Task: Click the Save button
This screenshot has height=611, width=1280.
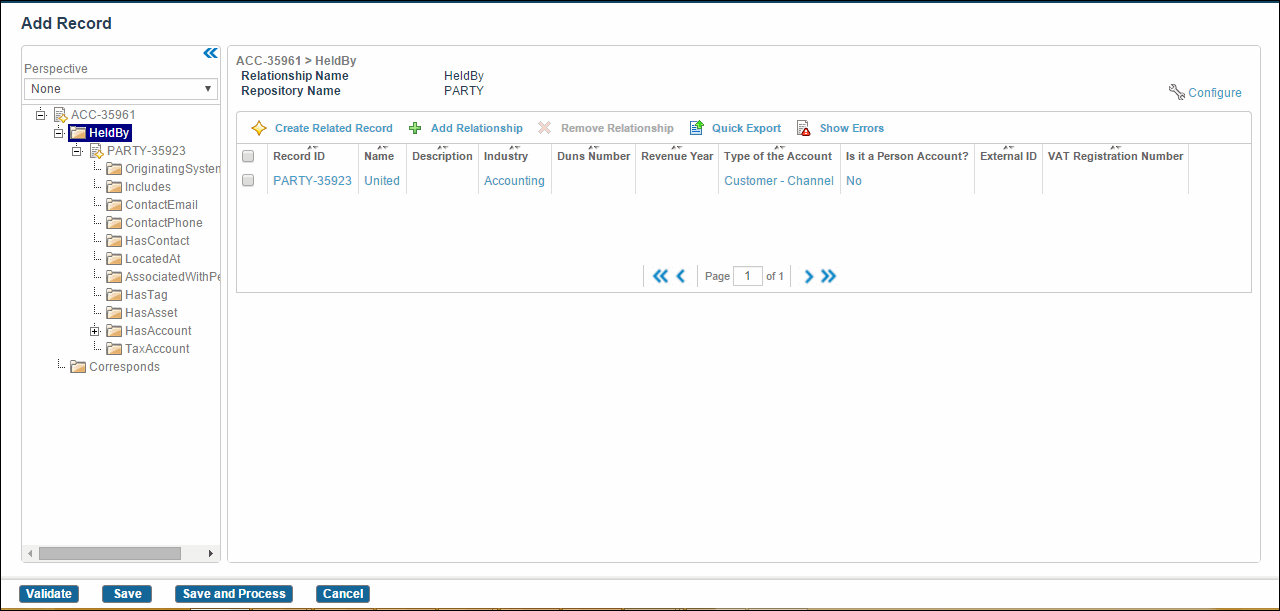Action: click(127, 594)
